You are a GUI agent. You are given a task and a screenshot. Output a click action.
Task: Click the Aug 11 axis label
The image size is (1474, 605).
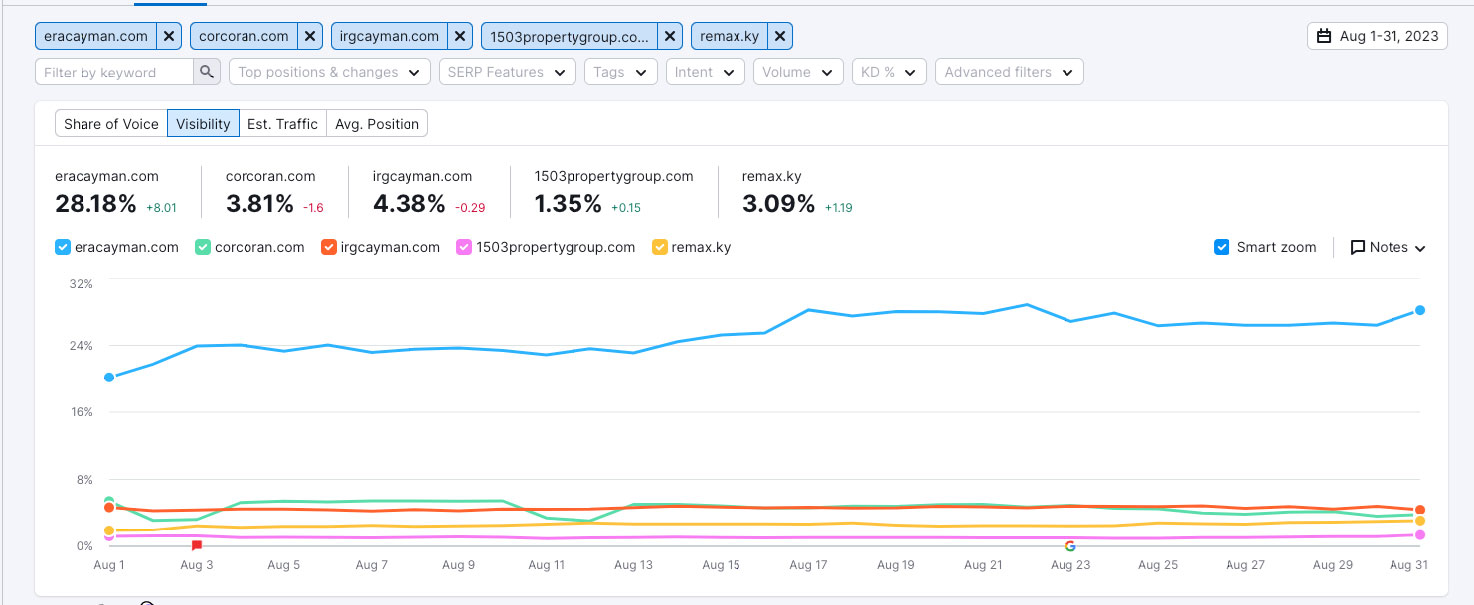pos(546,565)
